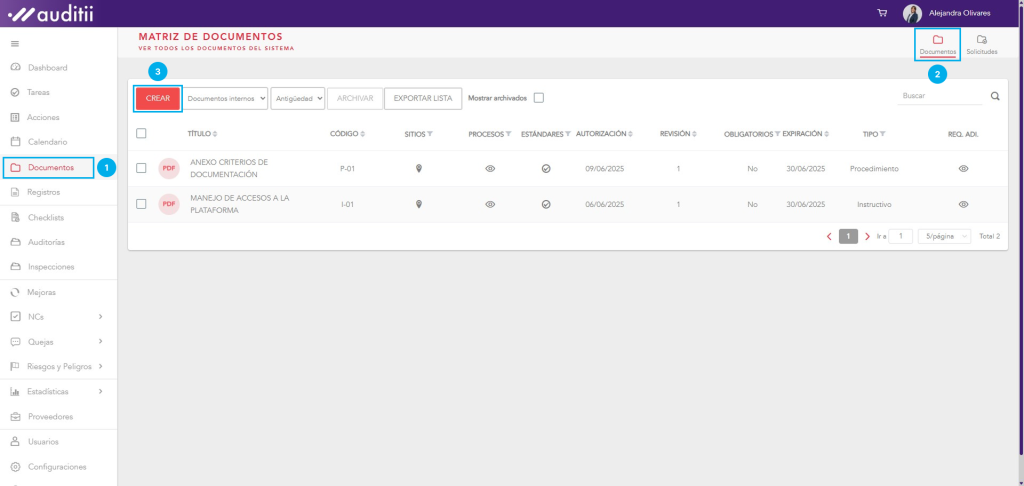This screenshot has height=486, width=1024.
Task: Open the Antigüedad dropdown
Action: pyautogui.click(x=298, y=98)
